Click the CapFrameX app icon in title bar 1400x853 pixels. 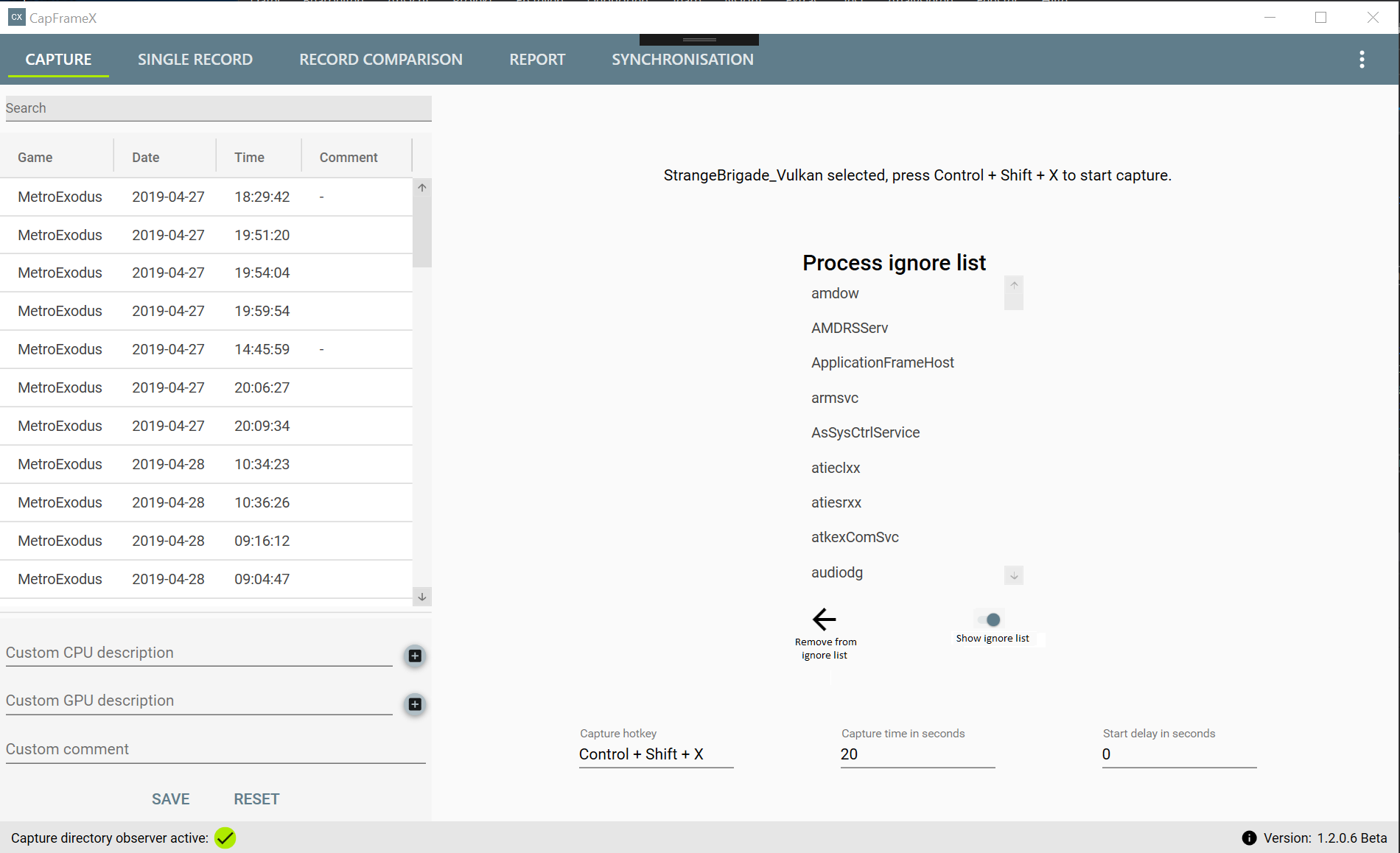16,17
